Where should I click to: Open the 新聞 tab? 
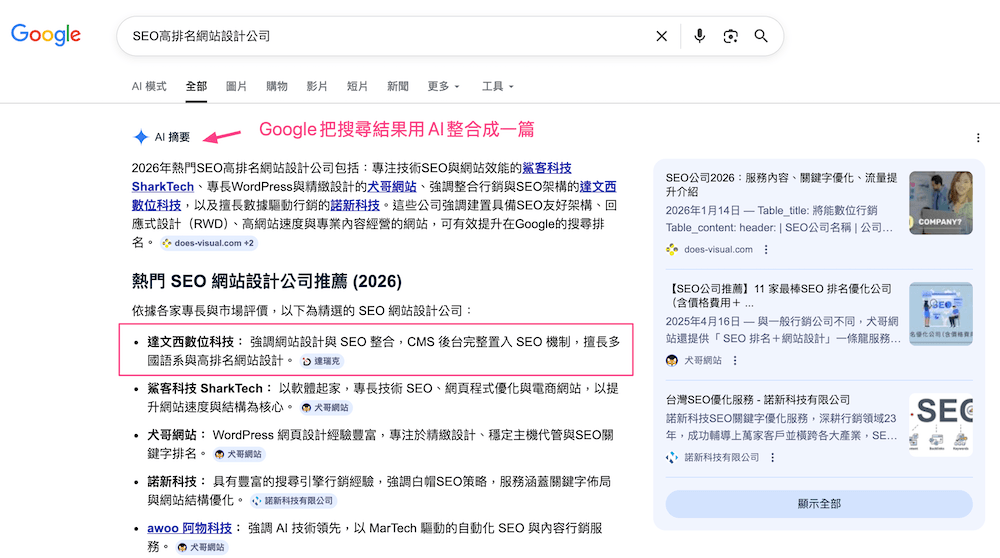(397, 86)
